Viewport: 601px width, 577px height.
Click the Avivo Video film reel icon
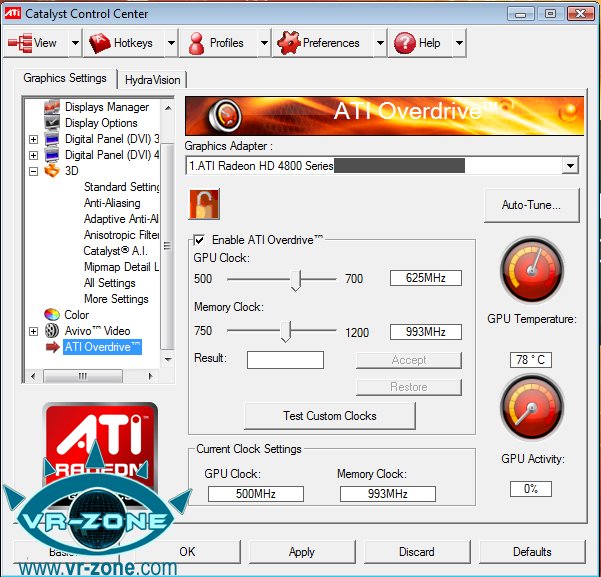[52, 330]
